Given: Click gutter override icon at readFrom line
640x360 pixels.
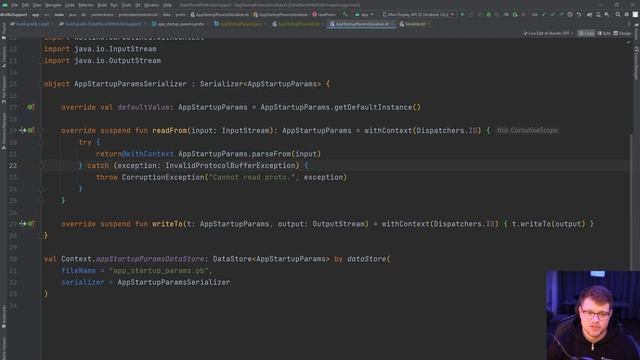Looking at the screenshot, I should (31, 131).
